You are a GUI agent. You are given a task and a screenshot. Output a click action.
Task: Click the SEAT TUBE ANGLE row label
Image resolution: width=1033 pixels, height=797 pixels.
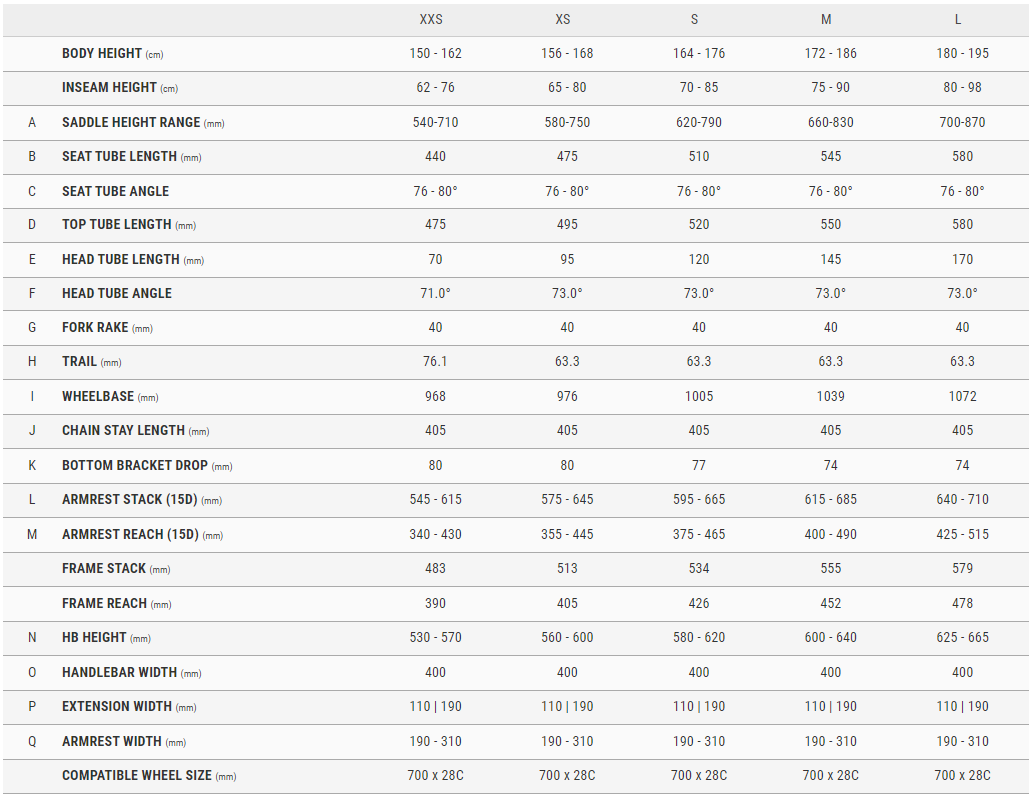tap(115, 192)
